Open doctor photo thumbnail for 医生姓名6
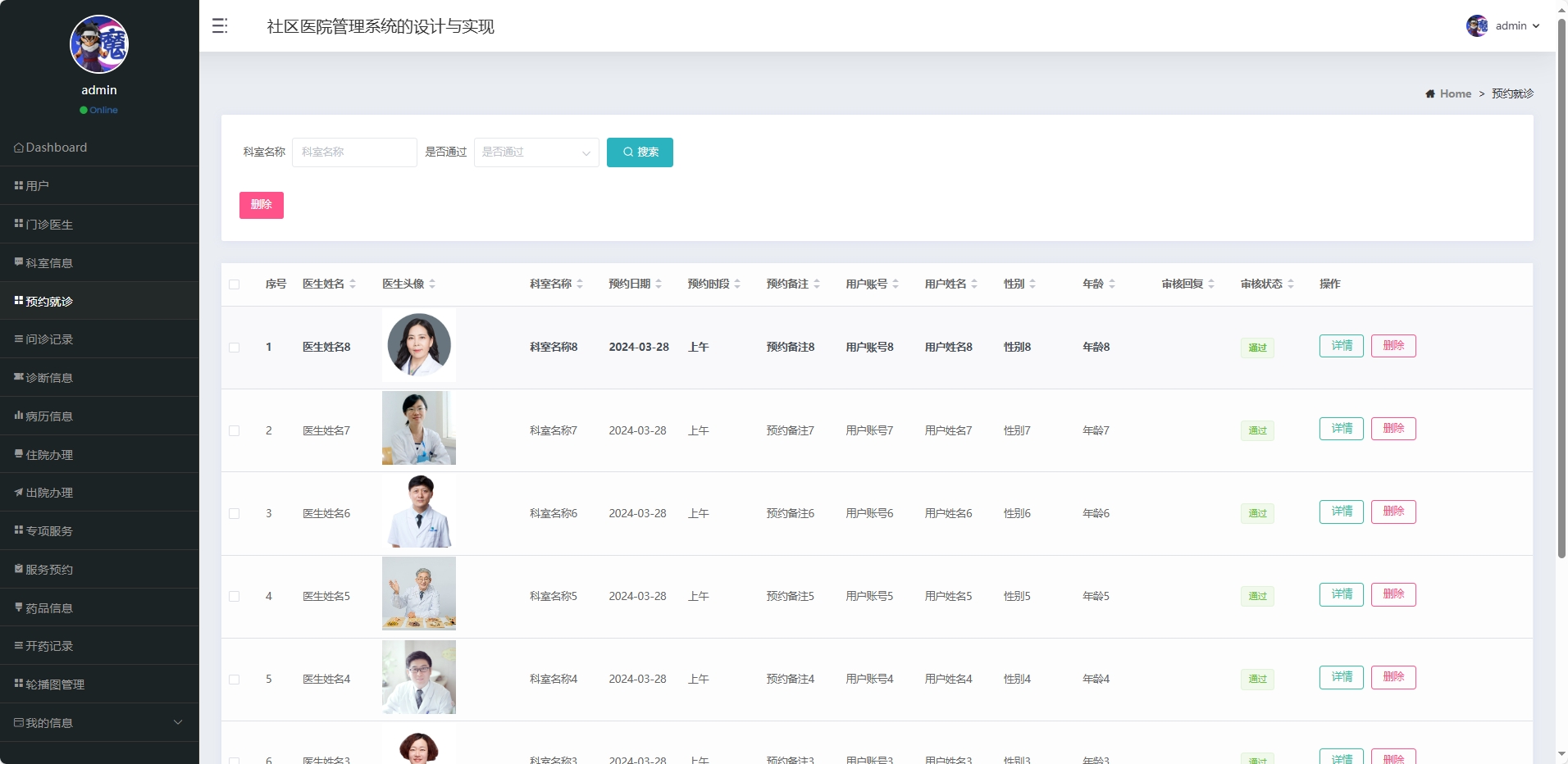 [419, 511]
